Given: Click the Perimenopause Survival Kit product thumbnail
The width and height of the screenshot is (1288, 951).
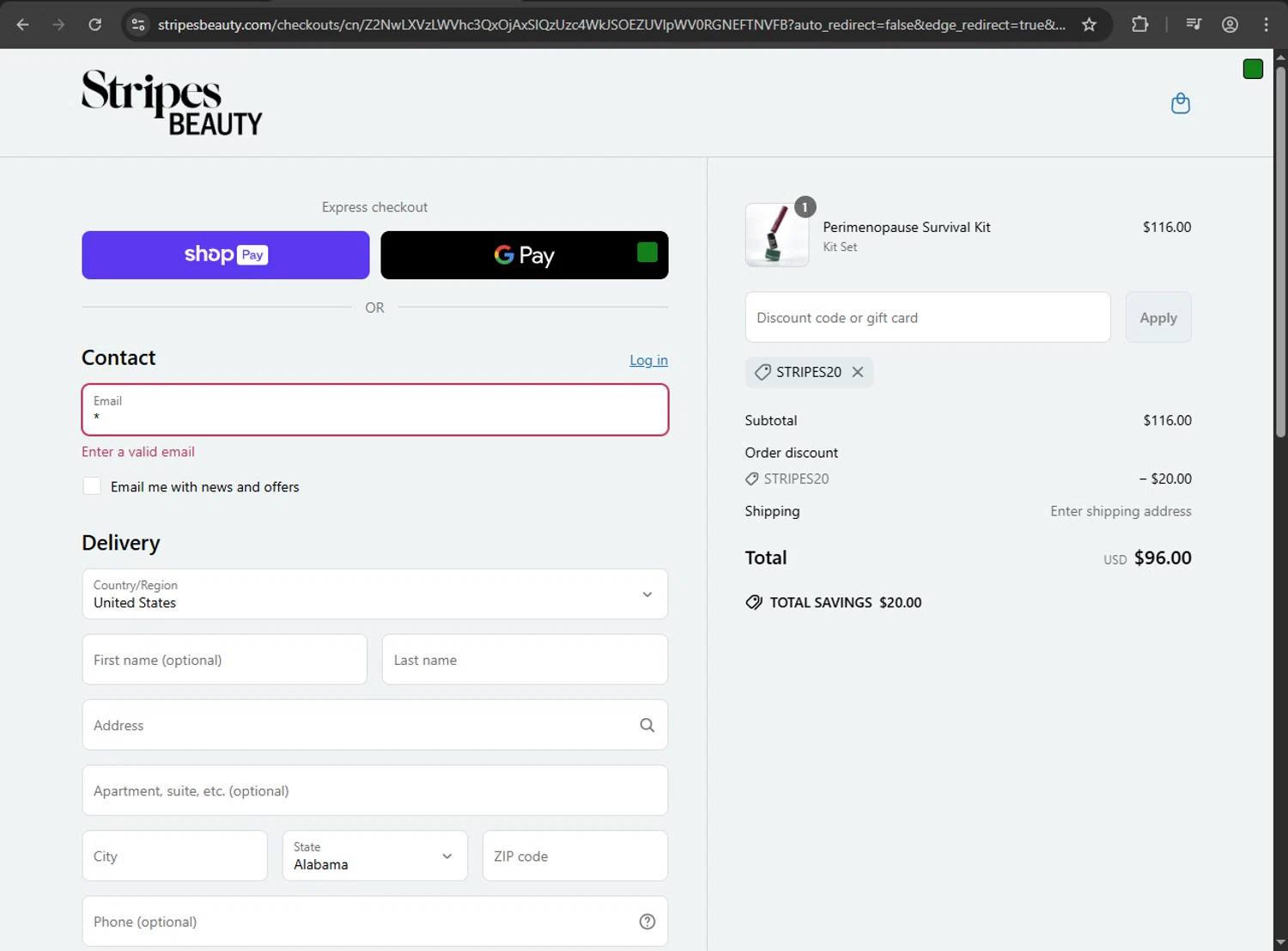Looking at the screenshot, I should [777, 235].
